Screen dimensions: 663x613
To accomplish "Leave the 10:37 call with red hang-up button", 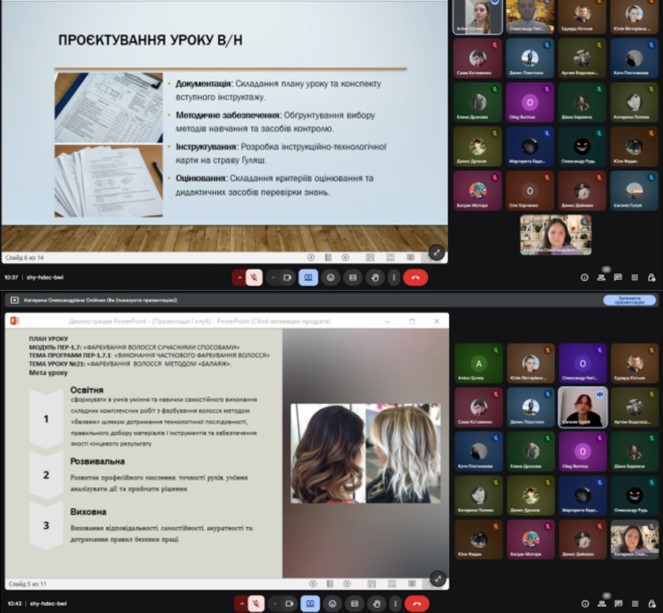I will [417, 277].
